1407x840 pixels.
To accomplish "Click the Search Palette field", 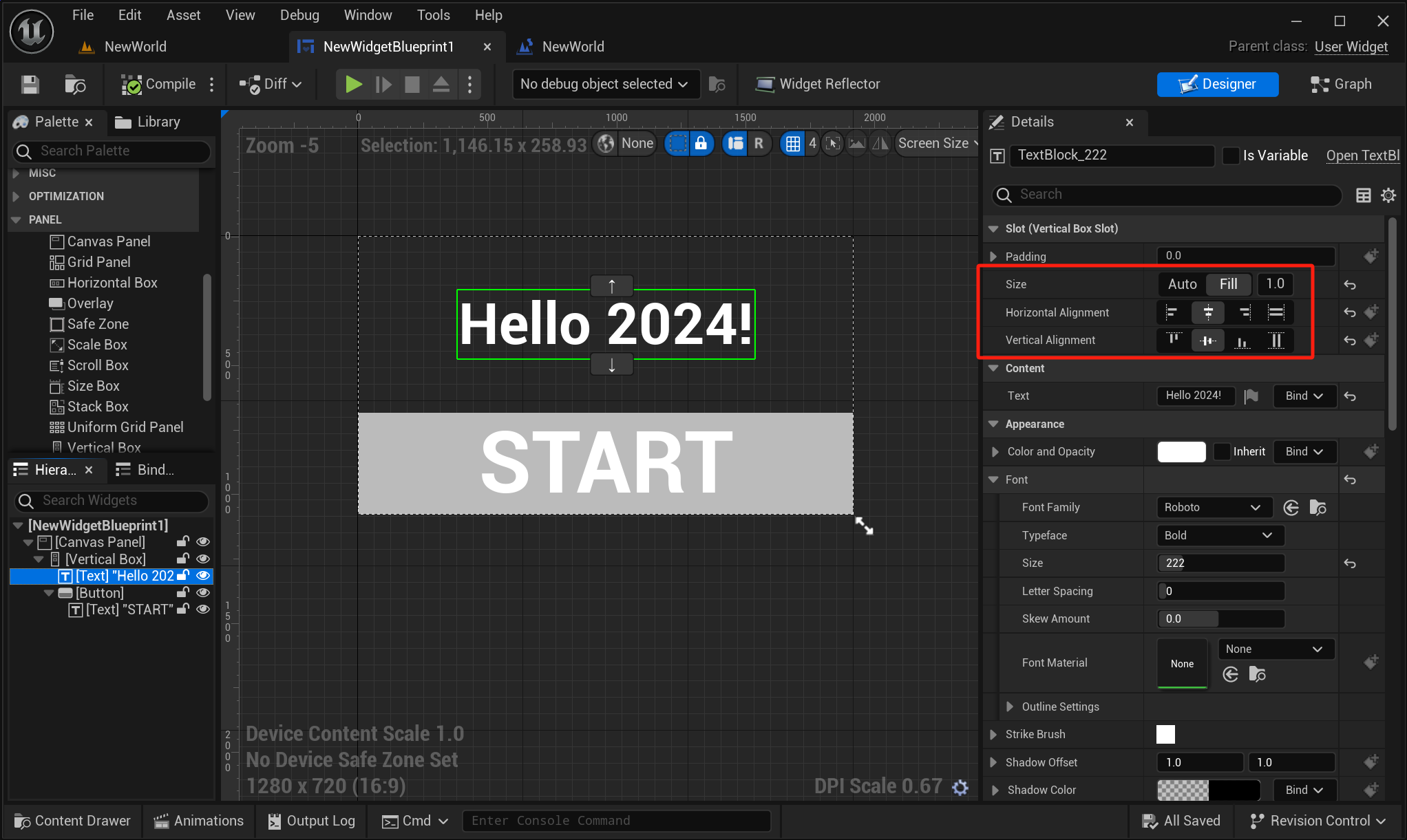I will tap(112, 151).
